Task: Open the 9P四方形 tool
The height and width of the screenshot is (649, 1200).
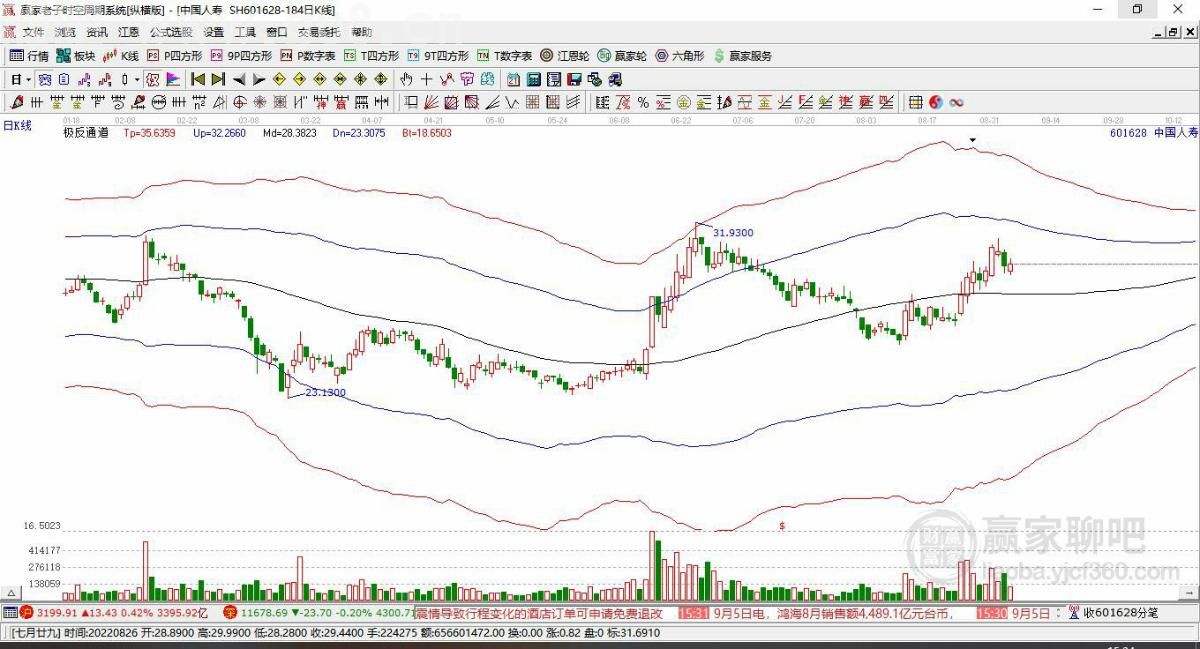Action: pyautogui.click(x=241, y=56)
